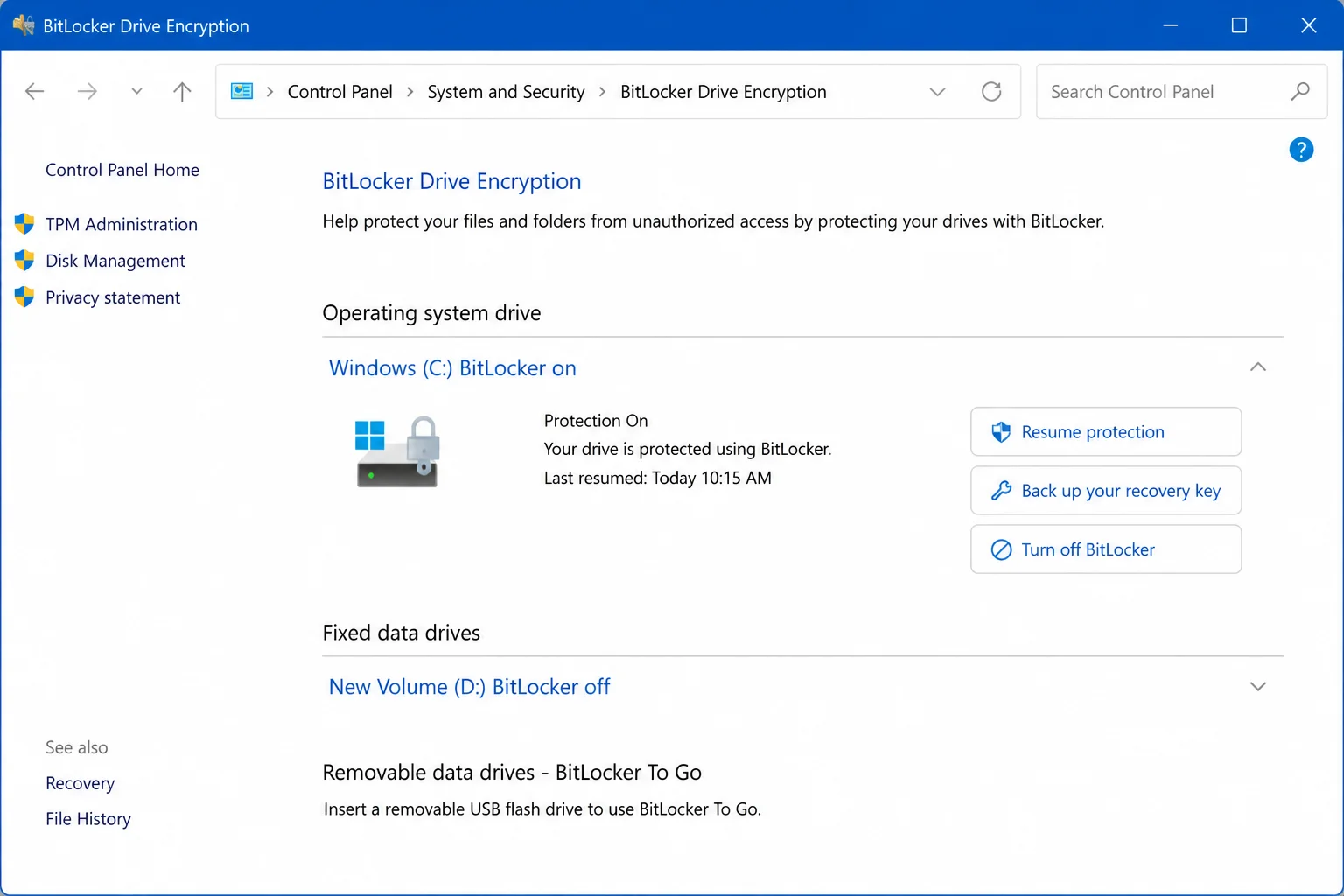1344x896 pixels.
Task: Click 'Last resumed: Today 10:15 AM' text
Action: [658, 478]
